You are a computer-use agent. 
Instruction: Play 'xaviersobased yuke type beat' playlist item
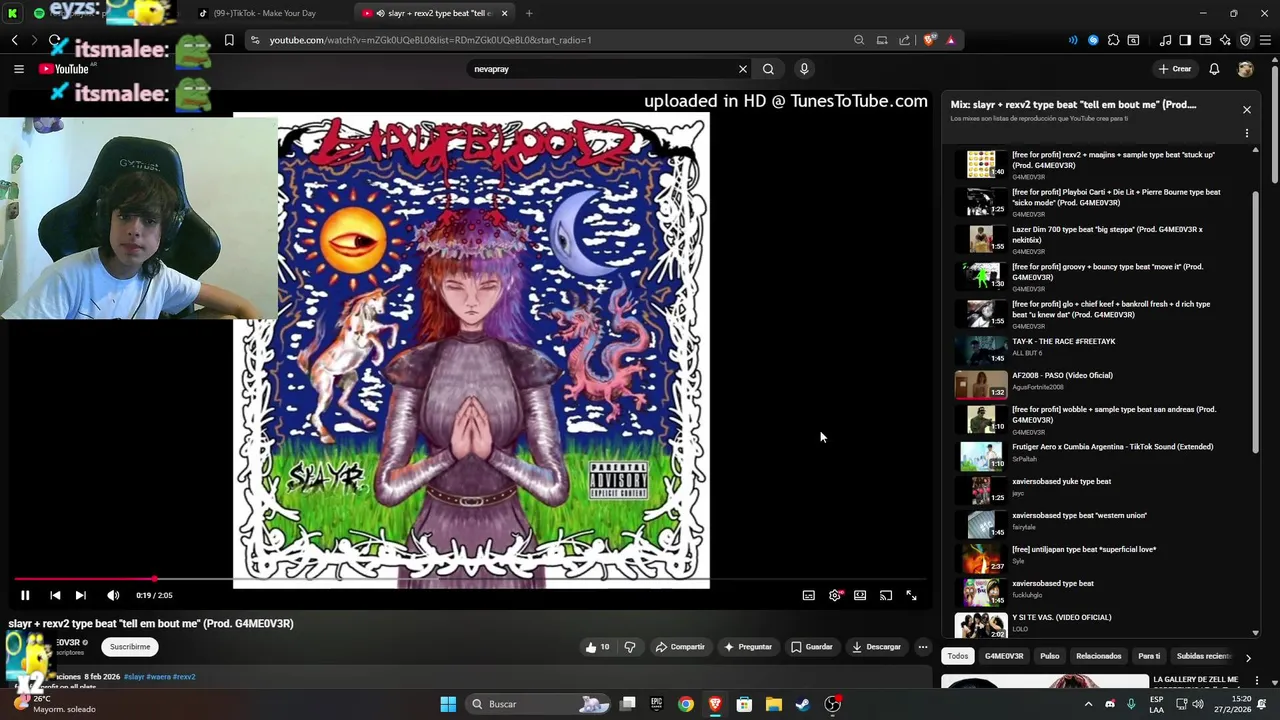click(x=1100, y=489)
